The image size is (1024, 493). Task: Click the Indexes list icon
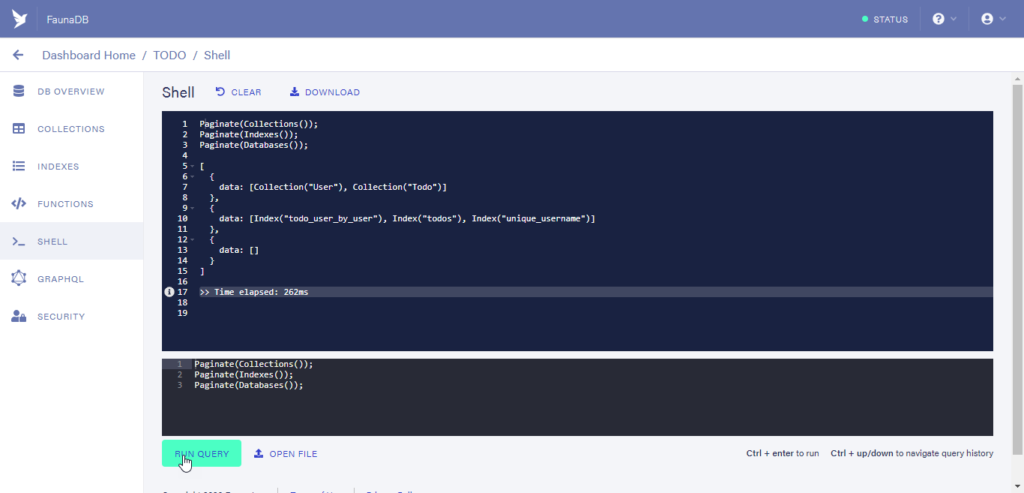[19, 167]
